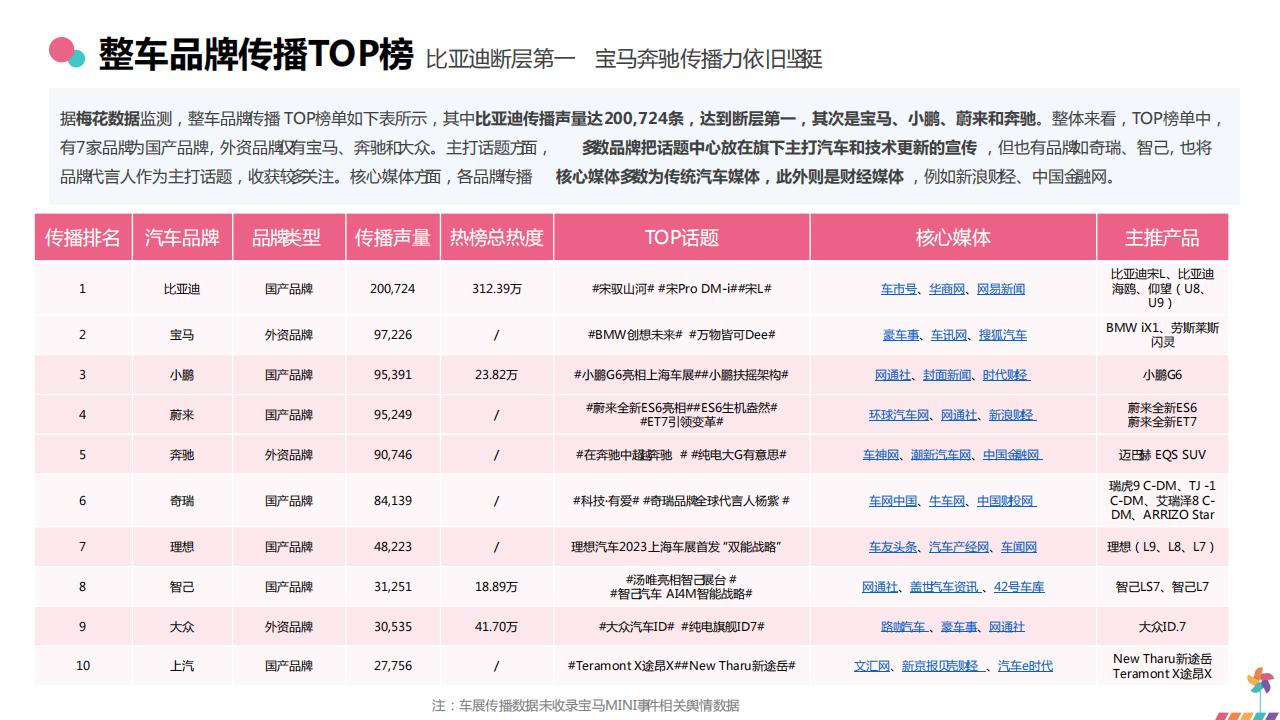Select the 大众ID.7 product cell
Viewport: 1280px width, 720px height.
pos(1162,627)
